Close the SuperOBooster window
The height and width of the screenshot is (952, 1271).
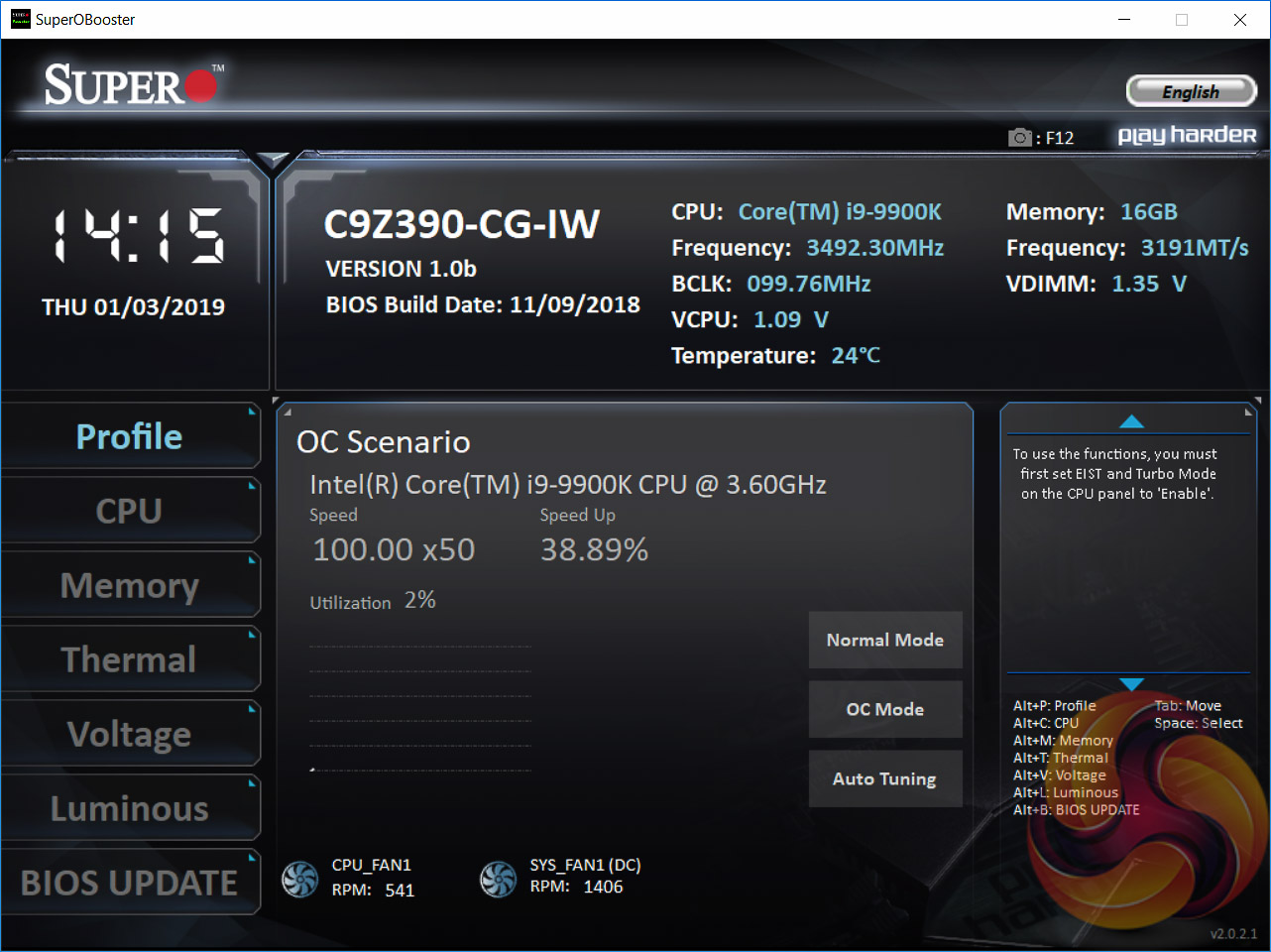pyautogui.click(x=1239, y=20)
